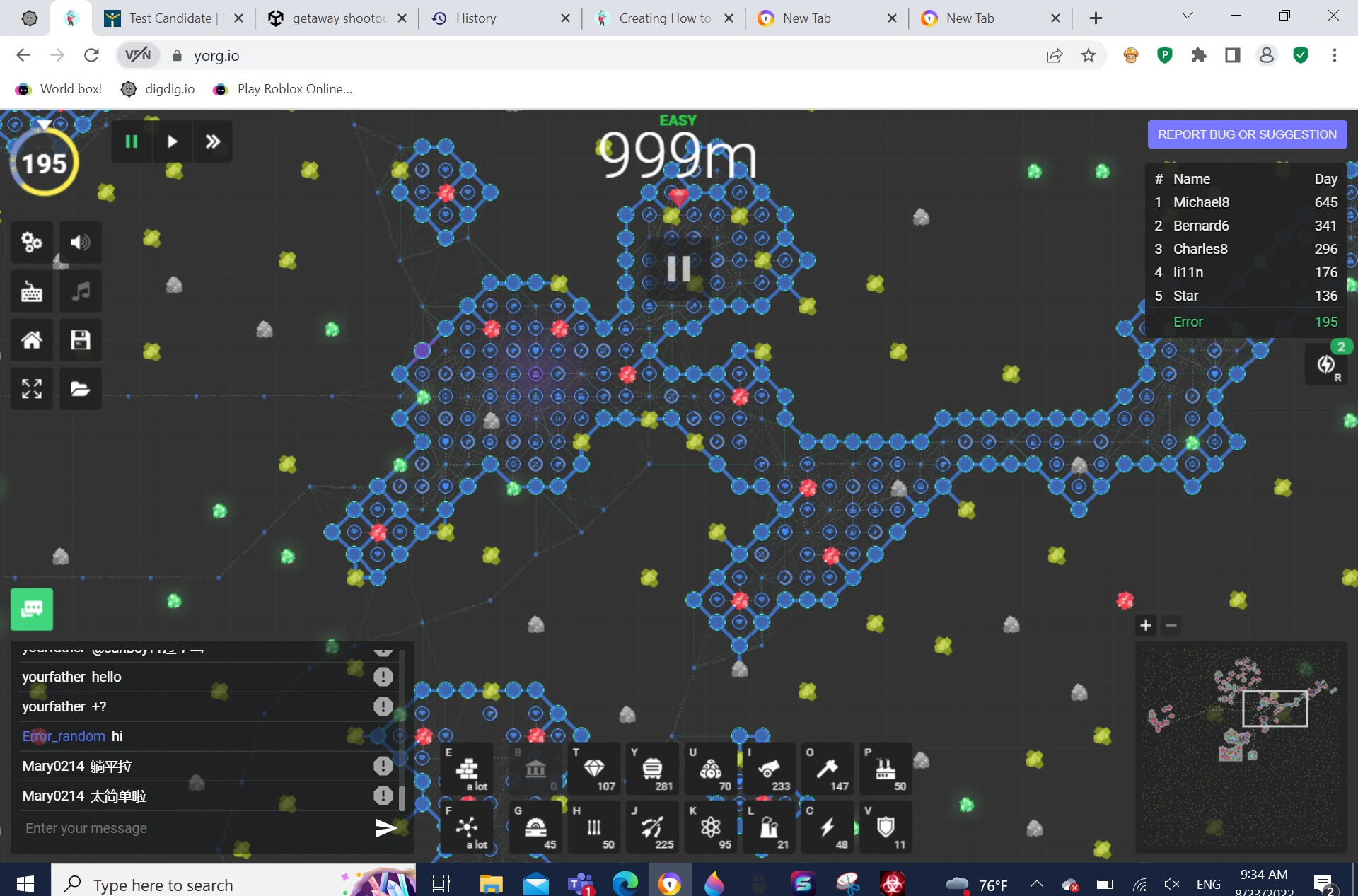The height and width of the screenshot is (896, 1358).
Task: Select the transporter node (F) building
Action: [x=468, y=827]
